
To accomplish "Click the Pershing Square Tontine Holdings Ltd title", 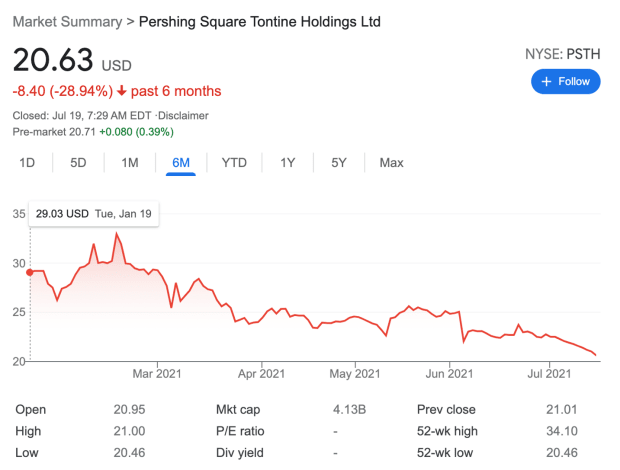I will [260, 22].
